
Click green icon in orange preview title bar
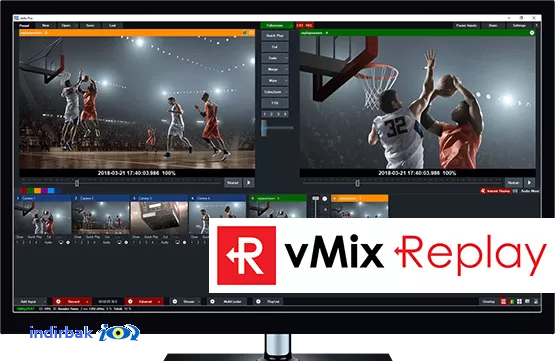(x=245, y=33)
